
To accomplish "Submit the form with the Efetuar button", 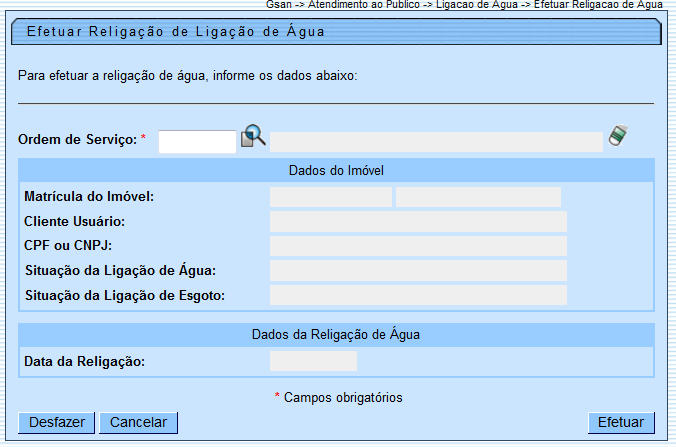I will tap(621, 422).
